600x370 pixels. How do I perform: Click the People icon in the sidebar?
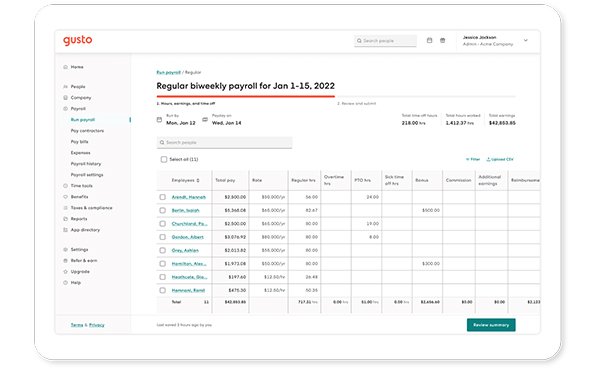[65, 87]
